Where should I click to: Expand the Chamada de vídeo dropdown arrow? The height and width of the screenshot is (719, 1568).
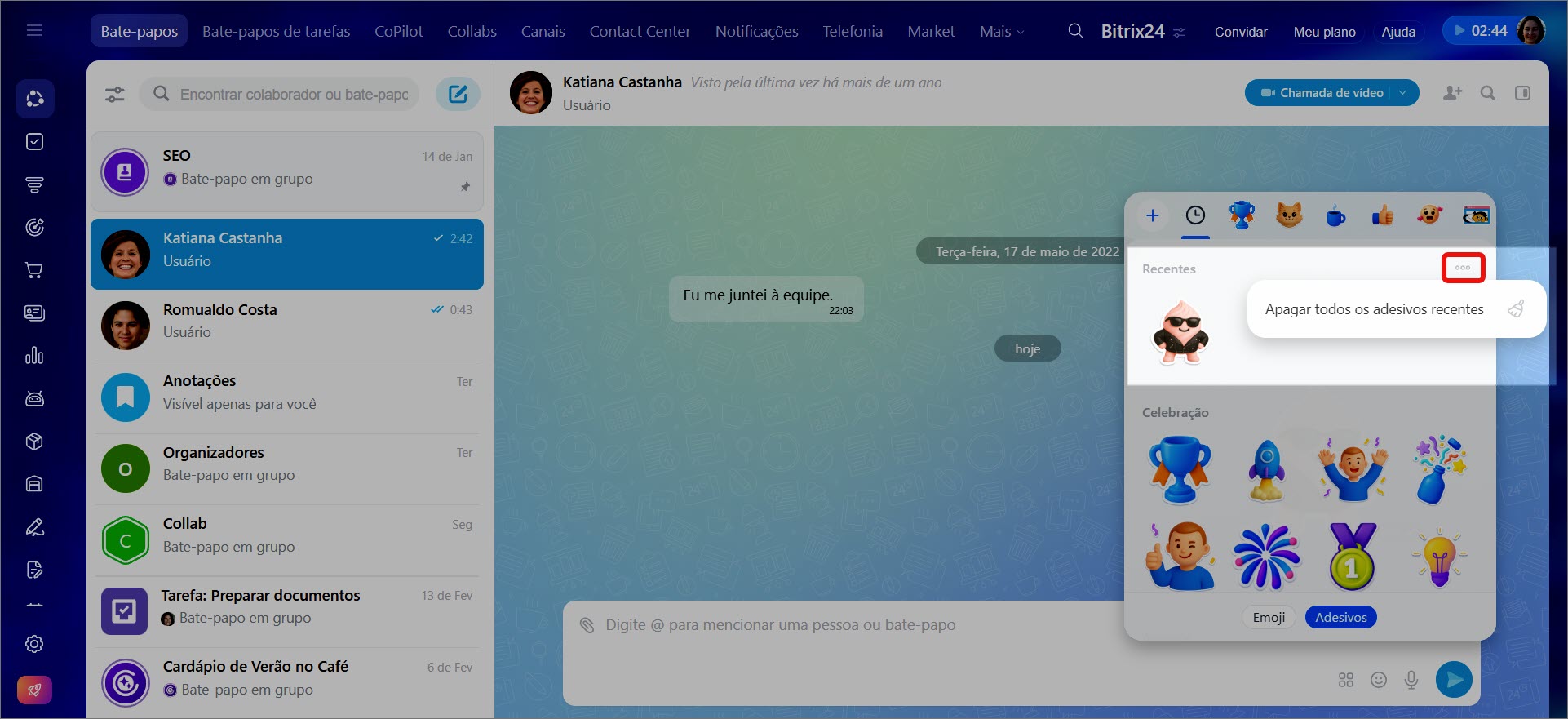[1403, 93]
